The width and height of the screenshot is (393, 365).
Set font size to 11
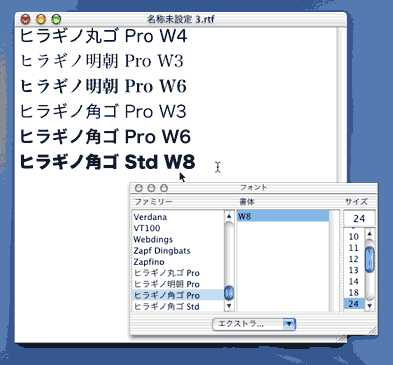pyautogui.click(x=354, y=248)
